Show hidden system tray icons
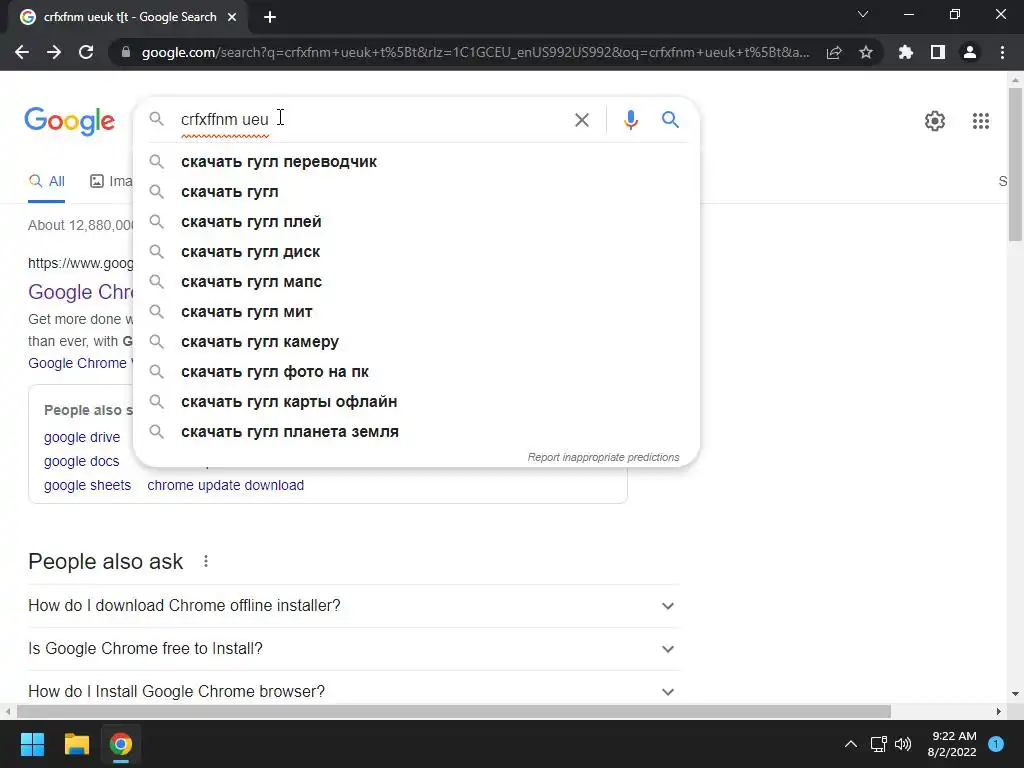Screen dimensions: 1024x768 [x=850, y=744]
